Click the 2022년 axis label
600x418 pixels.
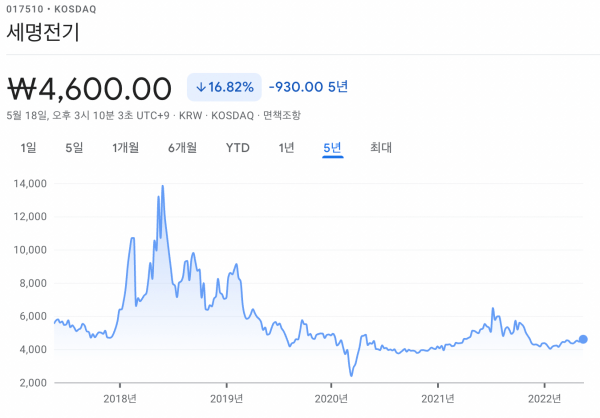coord(545,399)
